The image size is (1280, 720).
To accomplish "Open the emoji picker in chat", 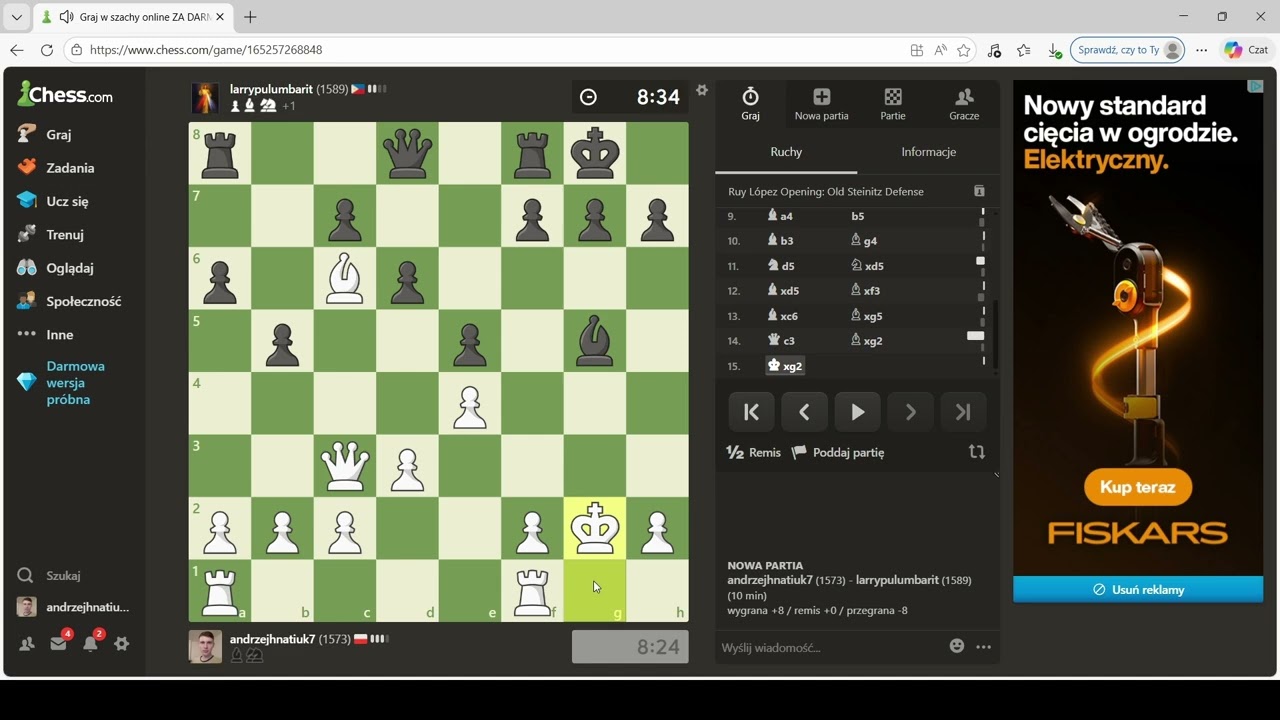I will 957,646.
